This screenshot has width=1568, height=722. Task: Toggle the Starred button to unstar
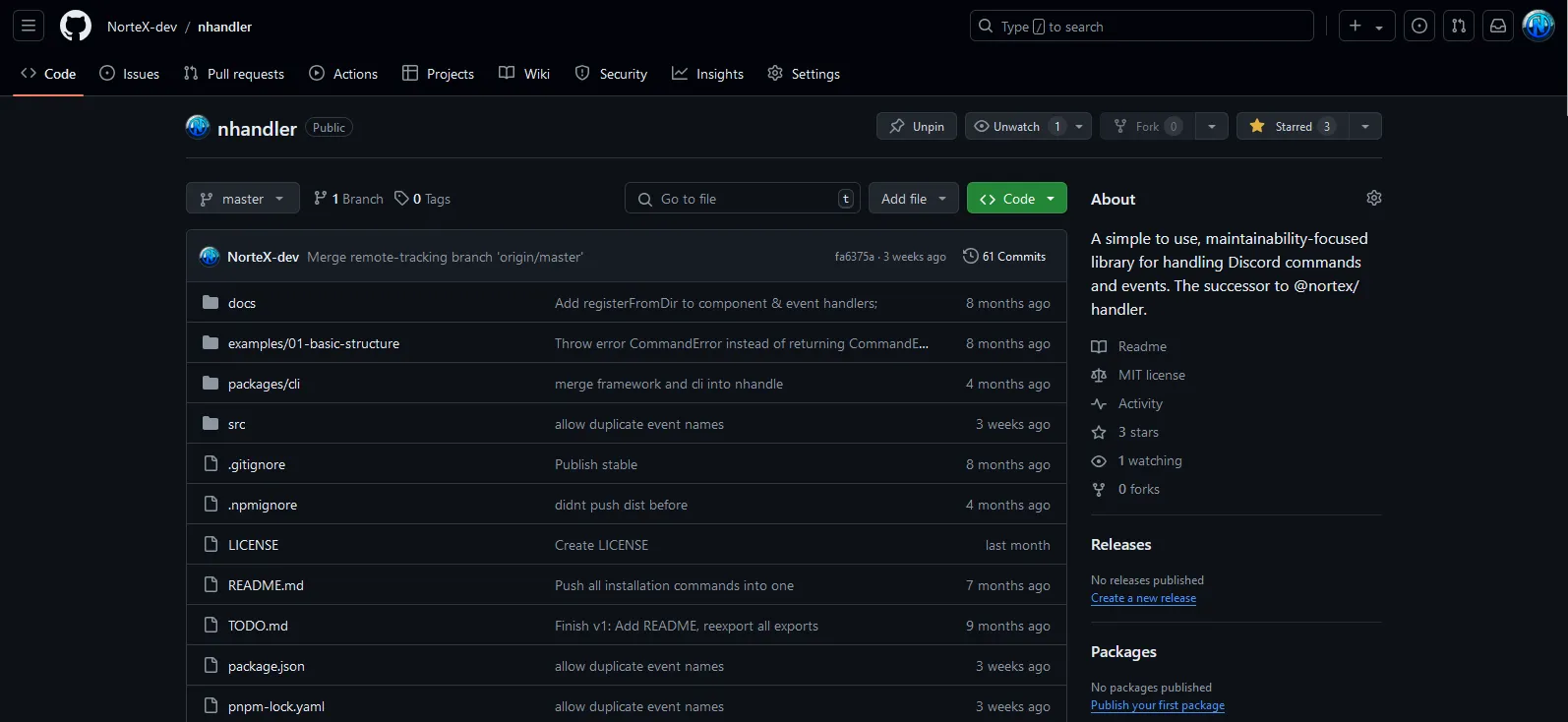coord(1292,126)
